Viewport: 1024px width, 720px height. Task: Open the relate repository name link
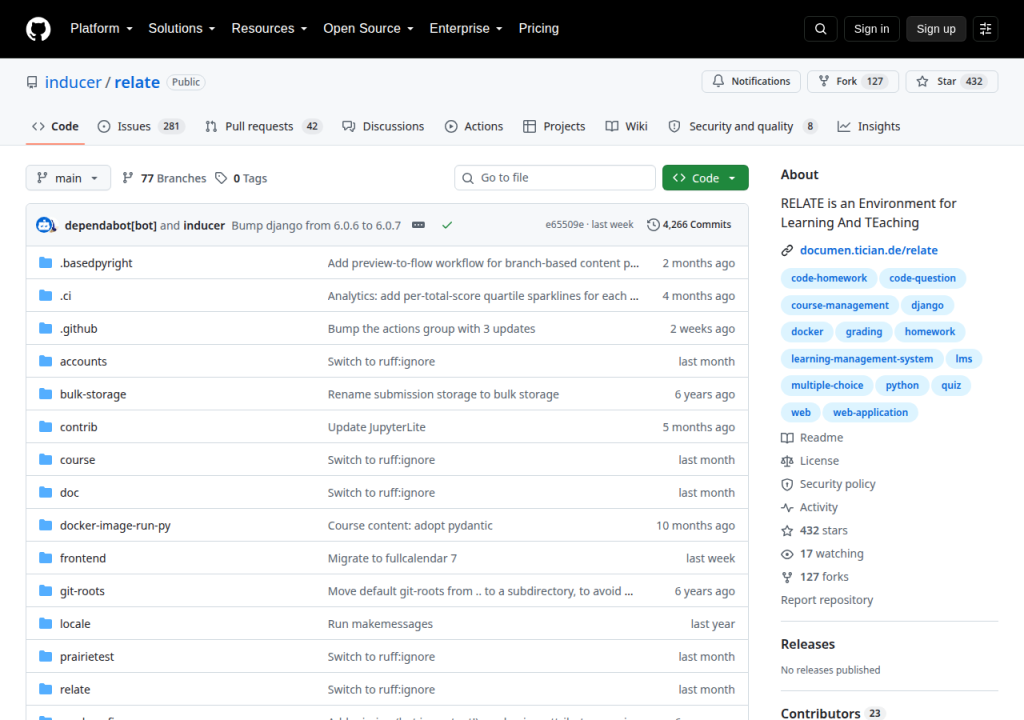137,82
